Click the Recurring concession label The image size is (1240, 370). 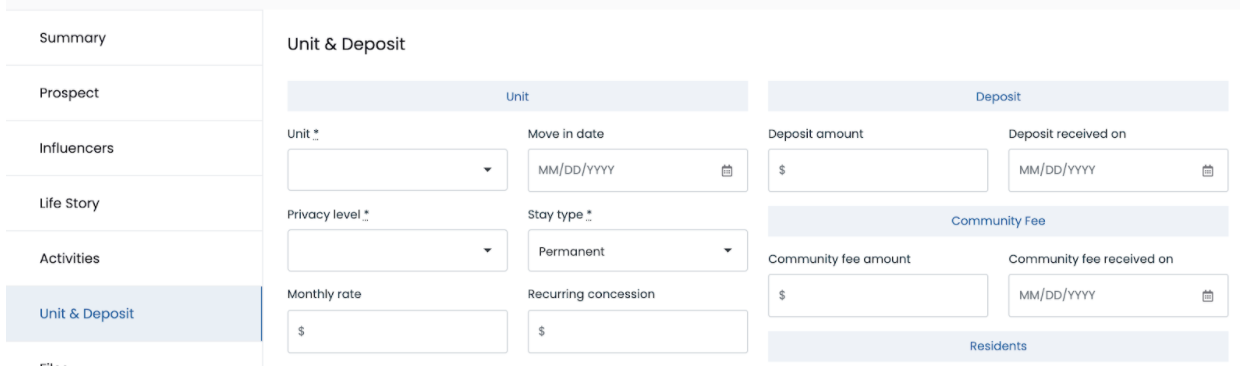point(591,295)
